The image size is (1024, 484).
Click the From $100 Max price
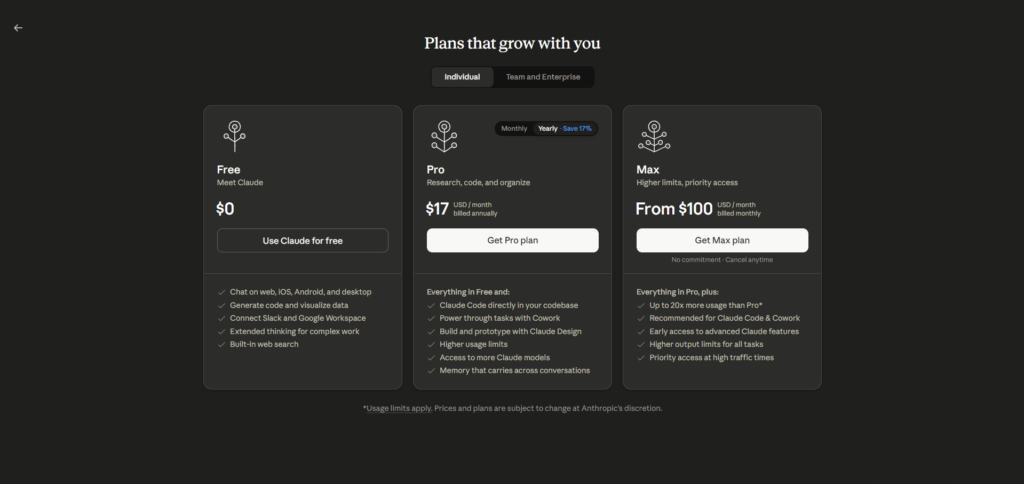coord(674,209)
